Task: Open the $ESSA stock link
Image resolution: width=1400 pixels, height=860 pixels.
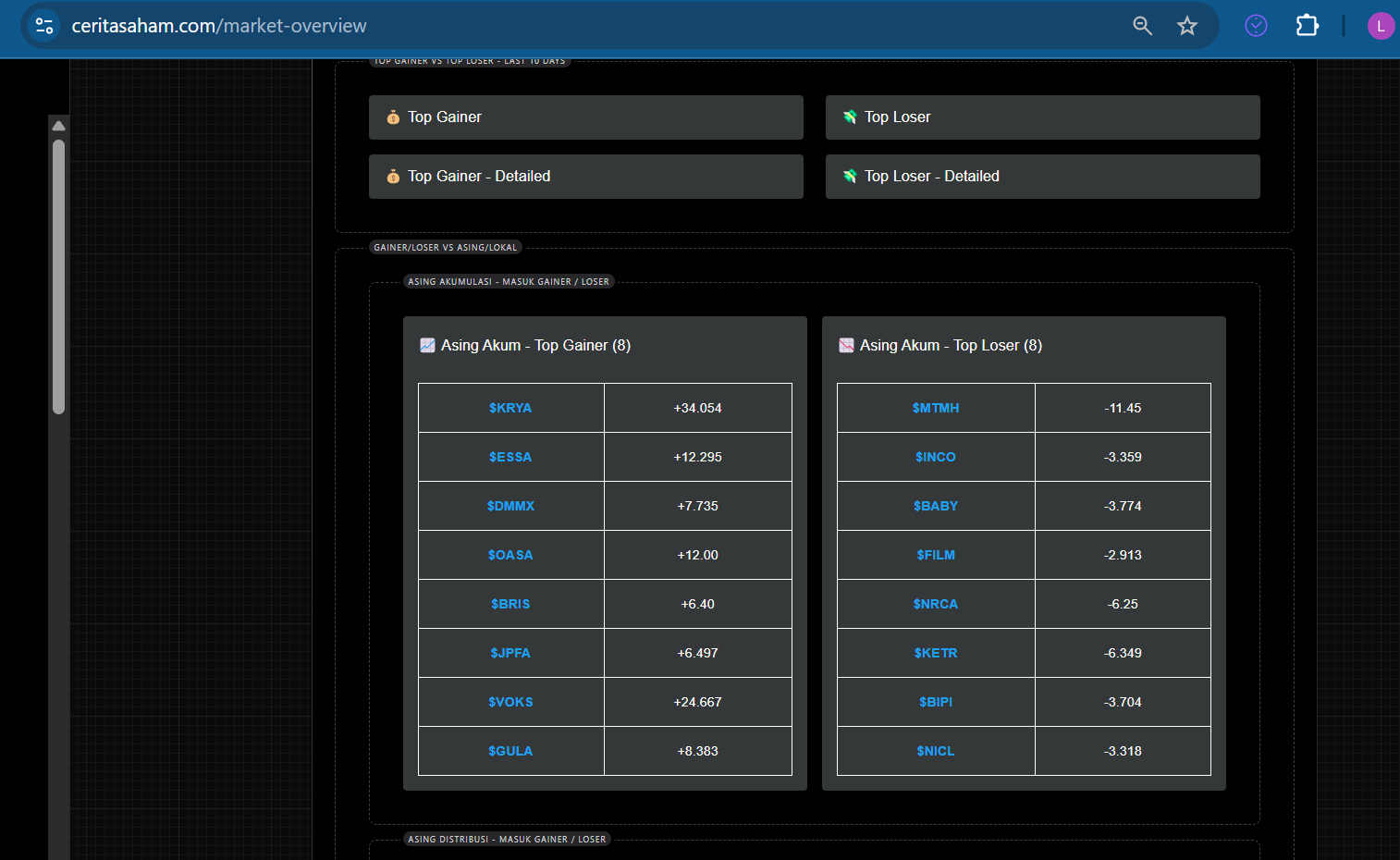Action: pyautogui.click(x=510, y=457)
